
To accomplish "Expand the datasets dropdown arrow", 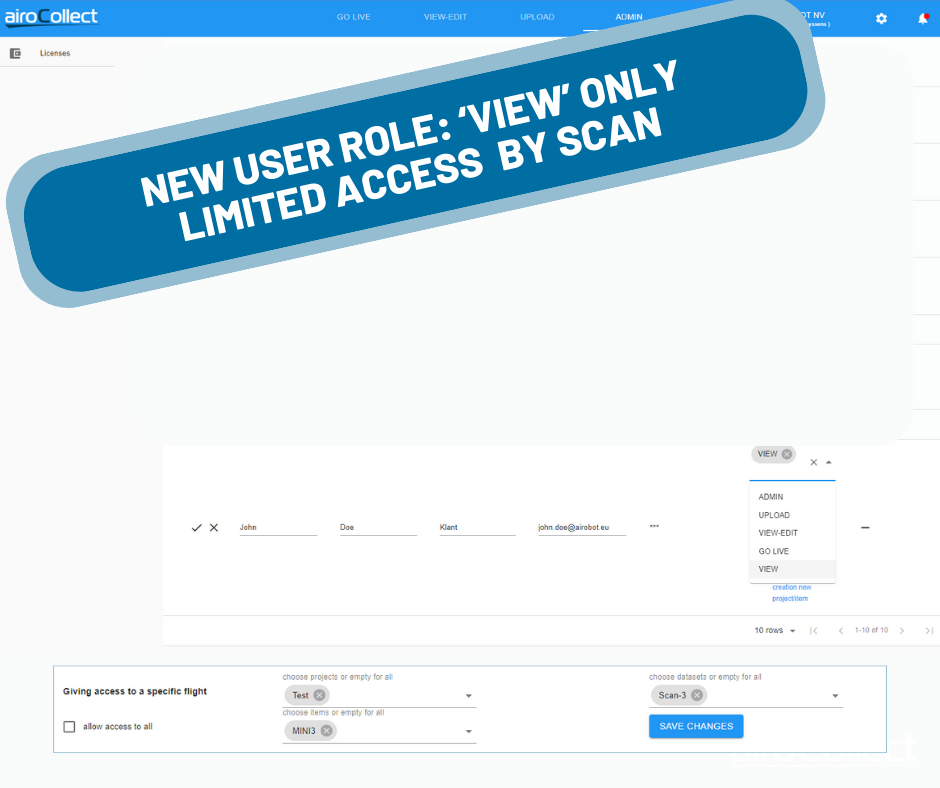I will pyautogui.click(x=835, y=696).
